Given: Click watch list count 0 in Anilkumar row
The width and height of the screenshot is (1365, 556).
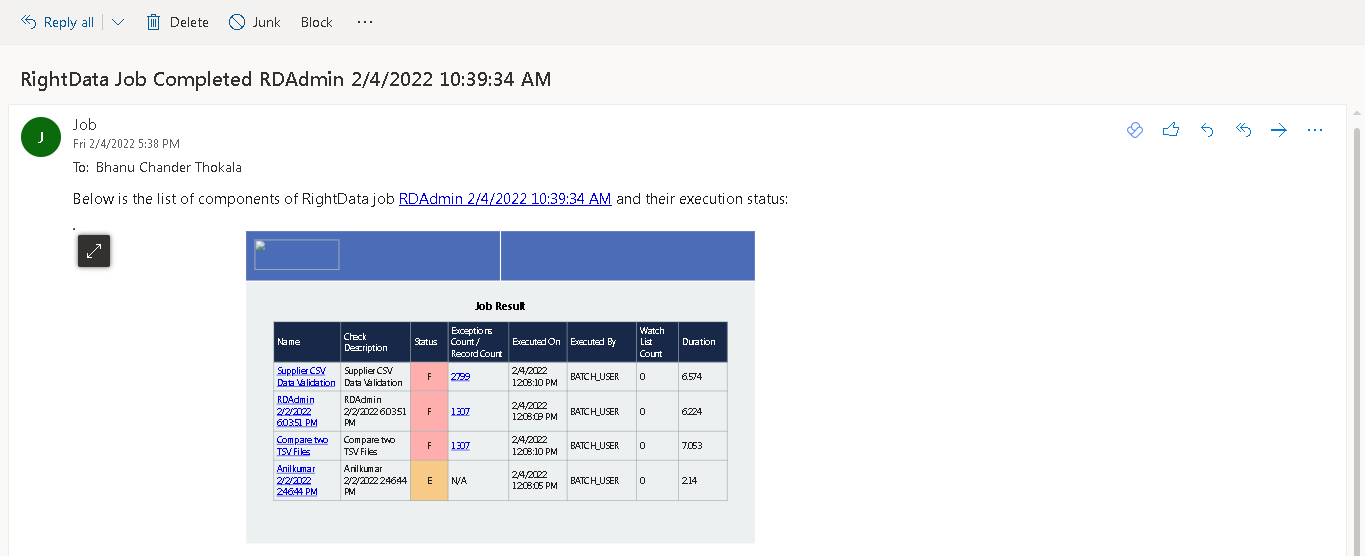Looking at the screenshot, I should [x=642, y=480].
